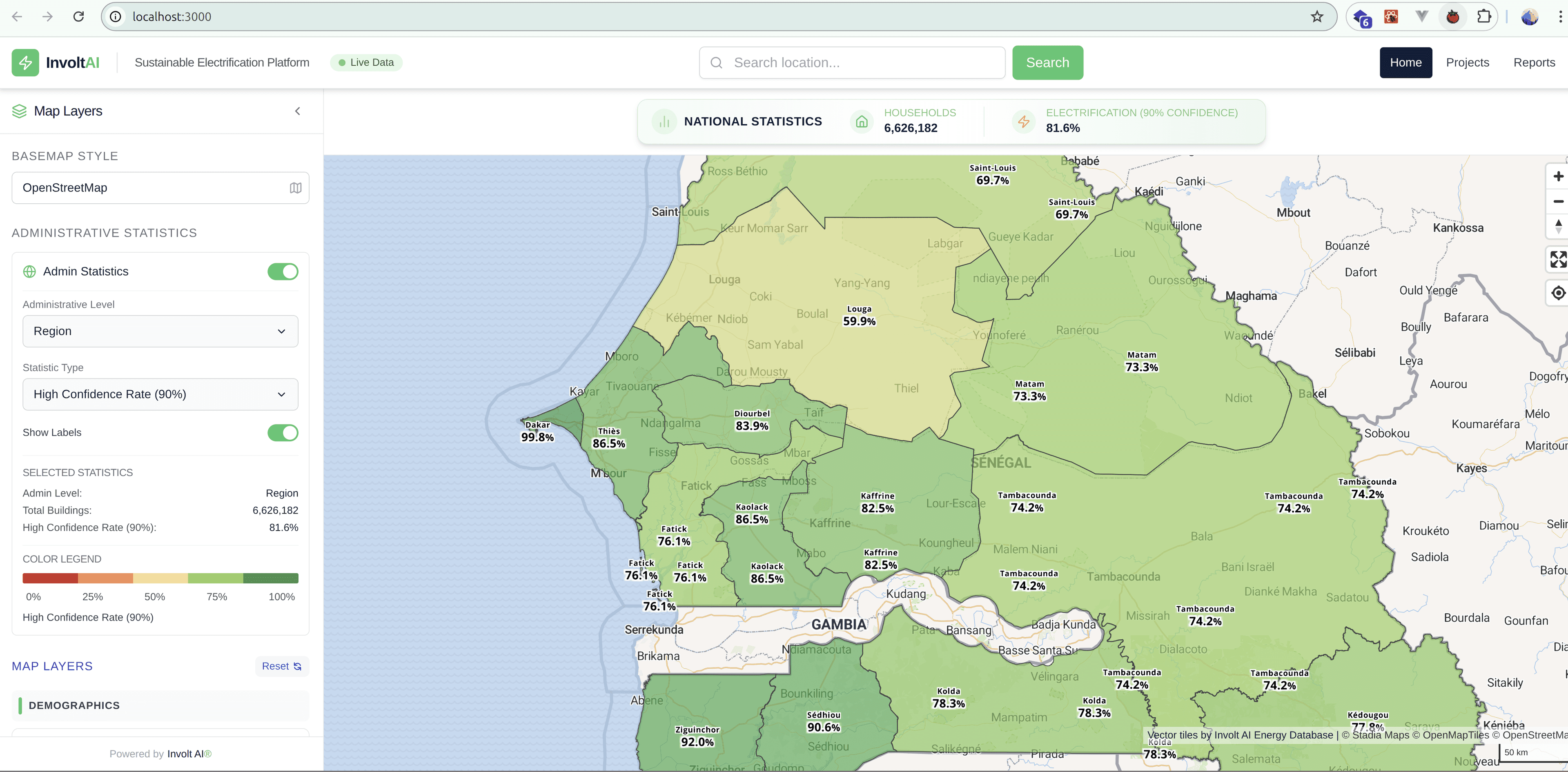Go to the Home tab
Viewport: 1568px width, 772px height.
pyautogui.click(x=1405, y=62)
